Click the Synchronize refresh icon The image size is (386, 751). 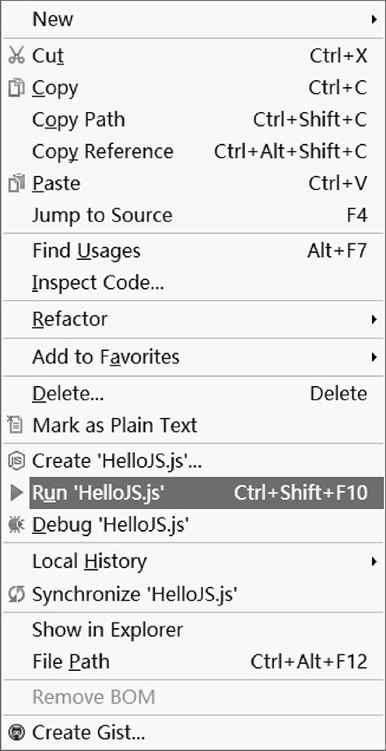pyautogui.click(x=16, y=594)
